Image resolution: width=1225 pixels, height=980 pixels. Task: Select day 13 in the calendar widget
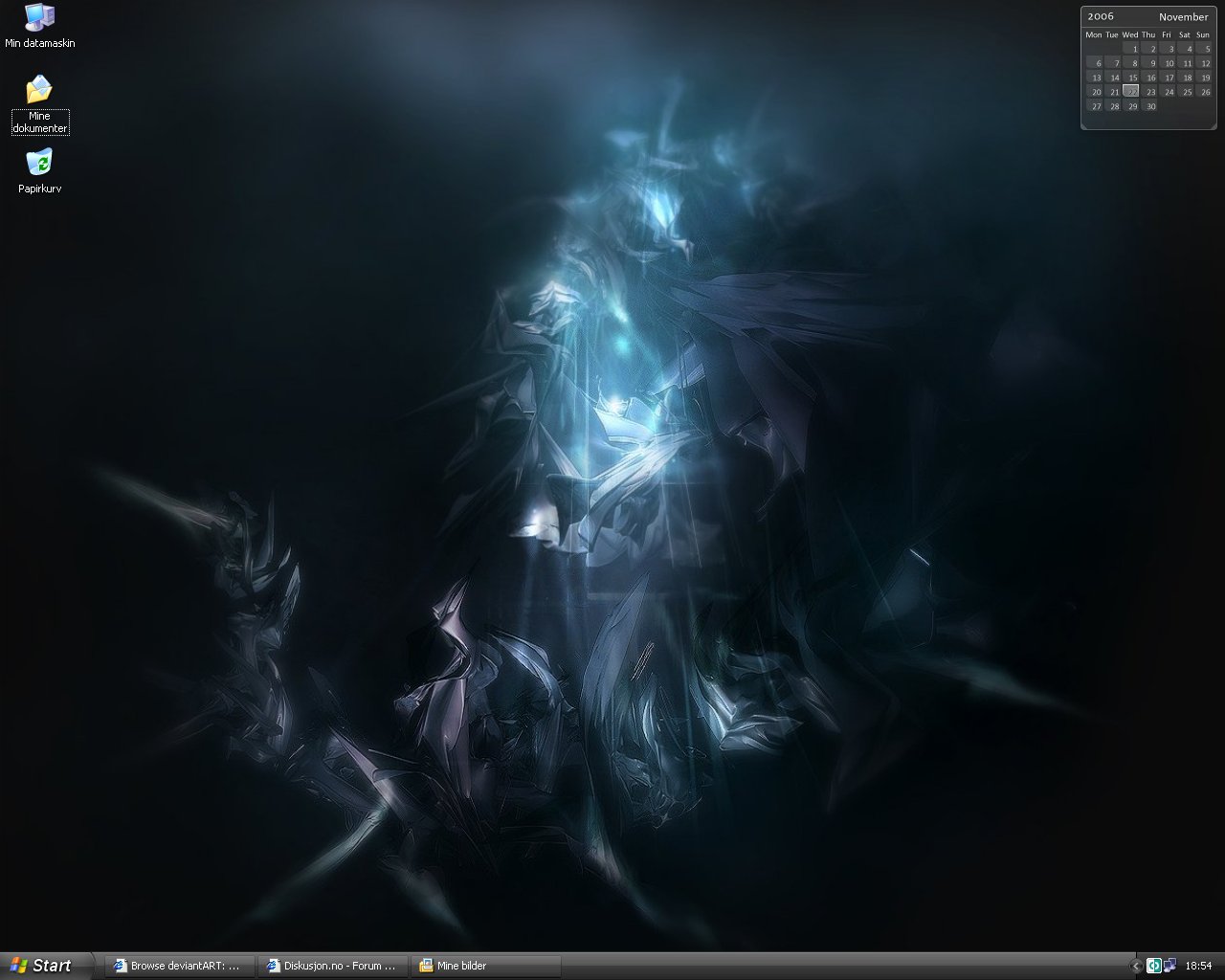pos(1094,78)
